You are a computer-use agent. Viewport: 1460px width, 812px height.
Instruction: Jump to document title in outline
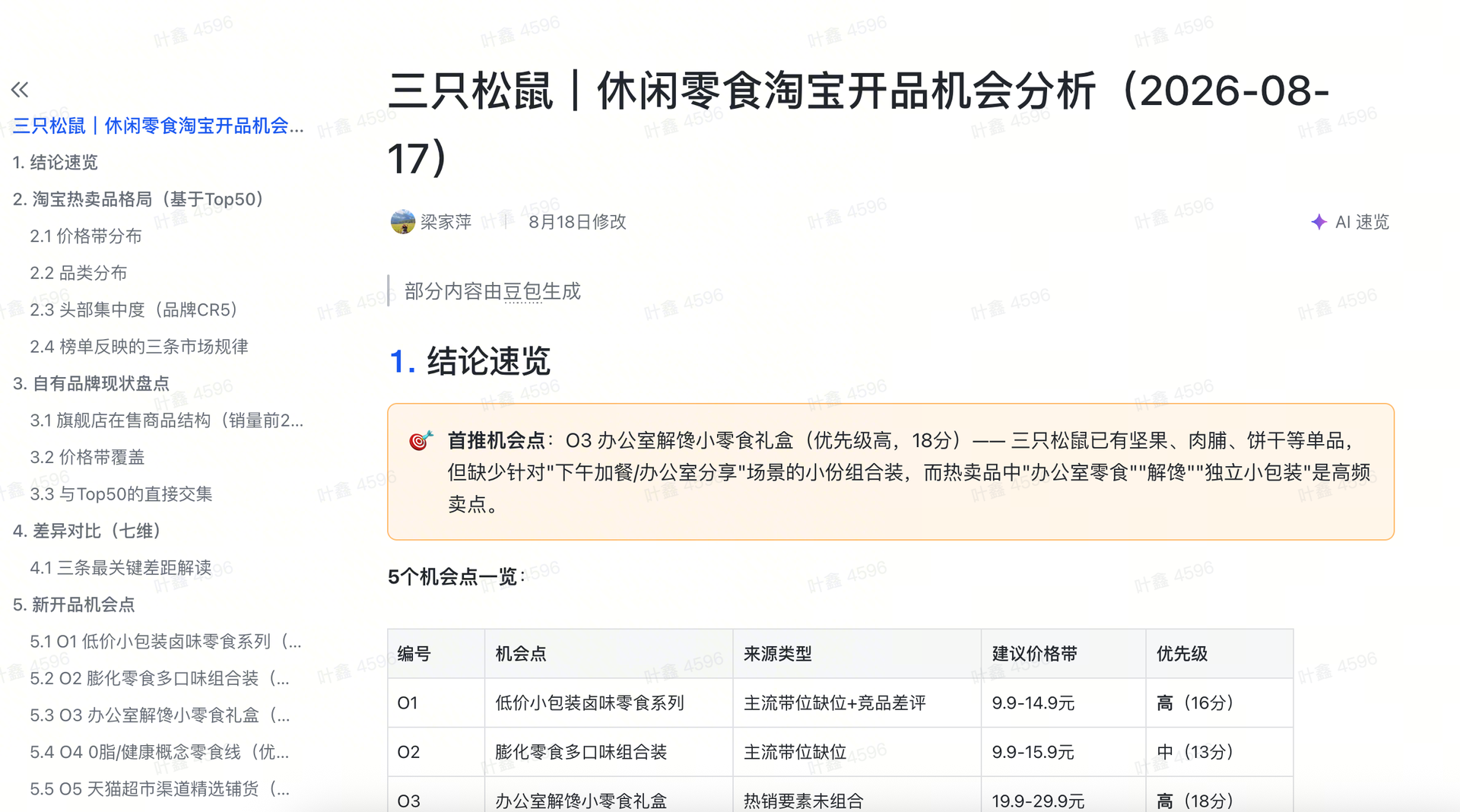158,125
